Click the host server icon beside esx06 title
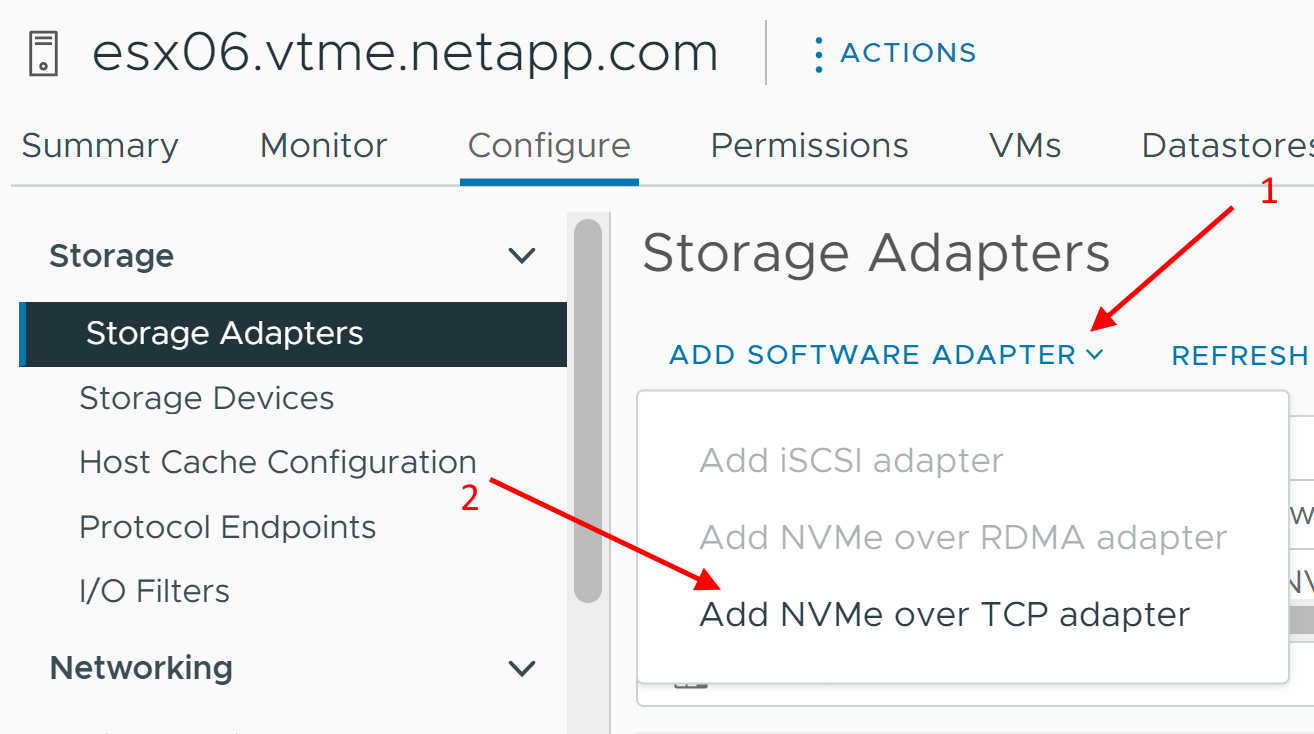The image size is (1314, 734). point(43,53)
